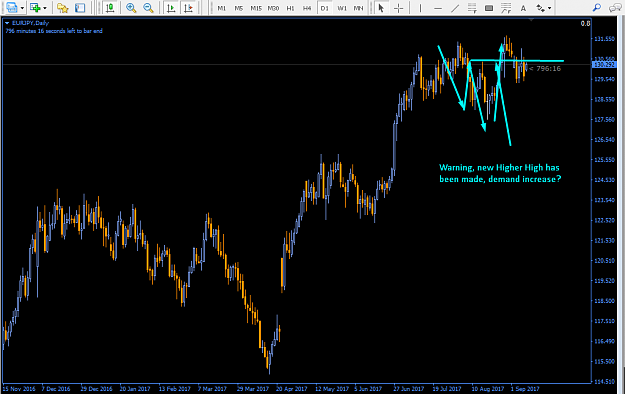This screenshot has width=625, height=394.
Task: Click price axis label 125.550
Action: point(604,160)
